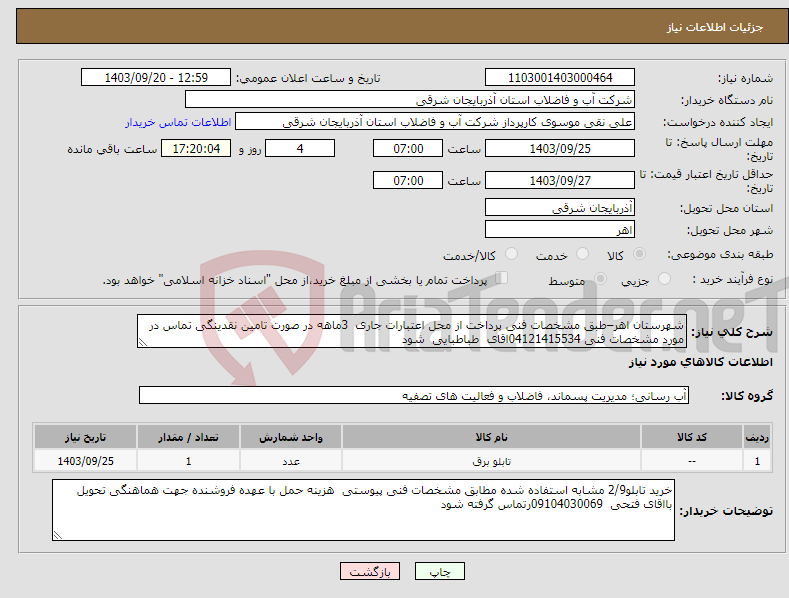Click the کد کالا column header
The width and height of the screenshot is (789, 598).
[692, 437]
